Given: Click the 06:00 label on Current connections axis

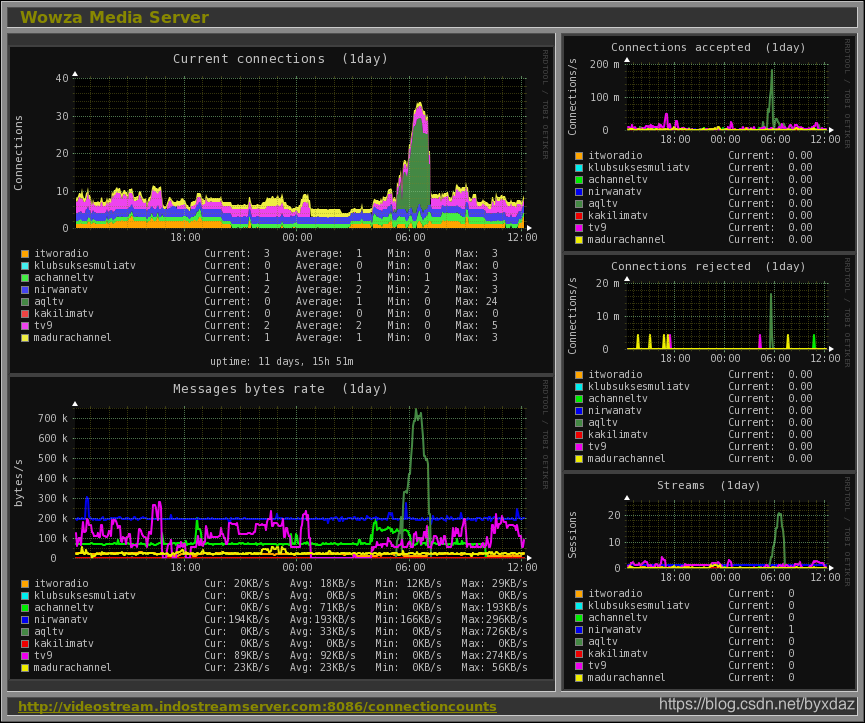Looking at the screenshot, I should tap(410, 238).
